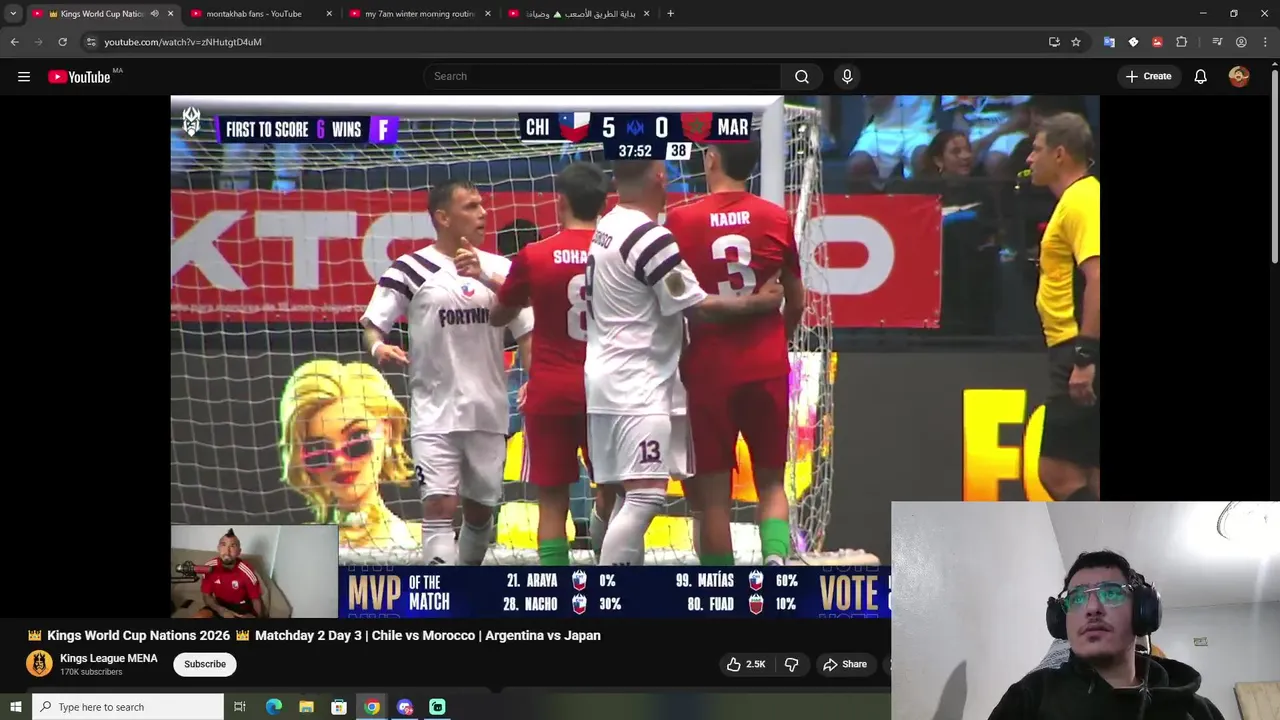Open the Google Translate extension

point(1109,42)
